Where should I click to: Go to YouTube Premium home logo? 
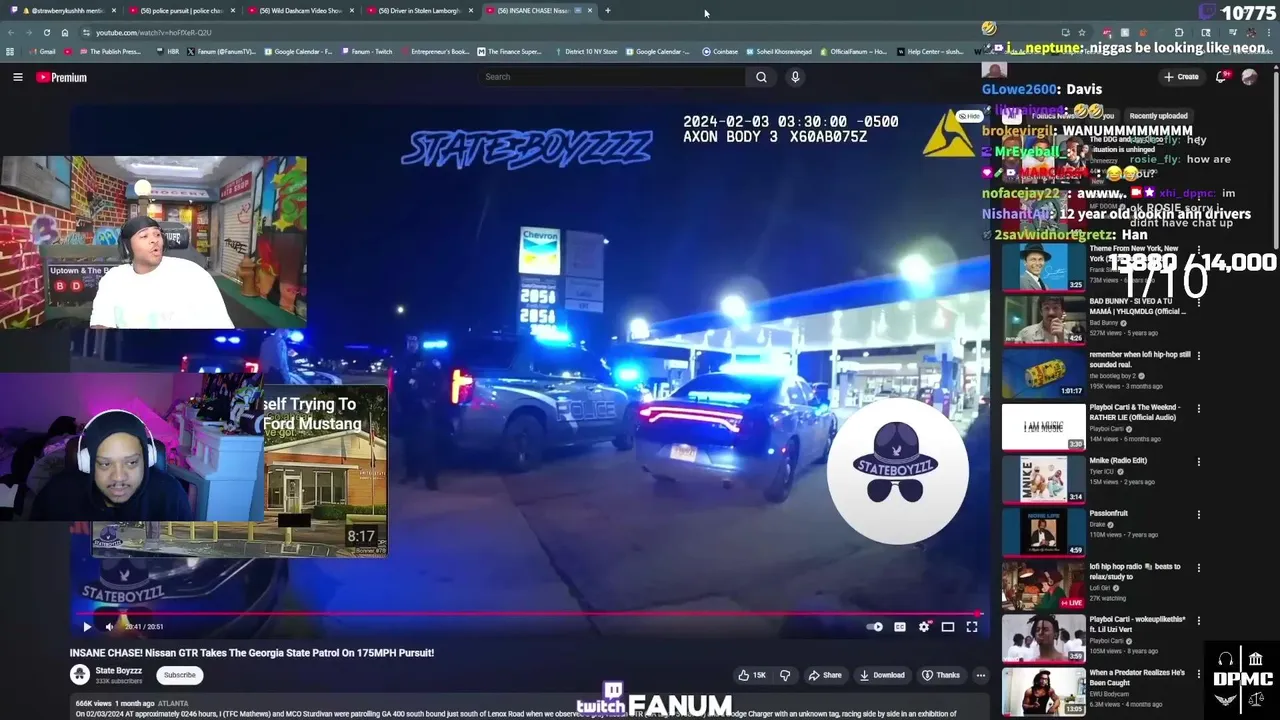(x=61, y=77)
